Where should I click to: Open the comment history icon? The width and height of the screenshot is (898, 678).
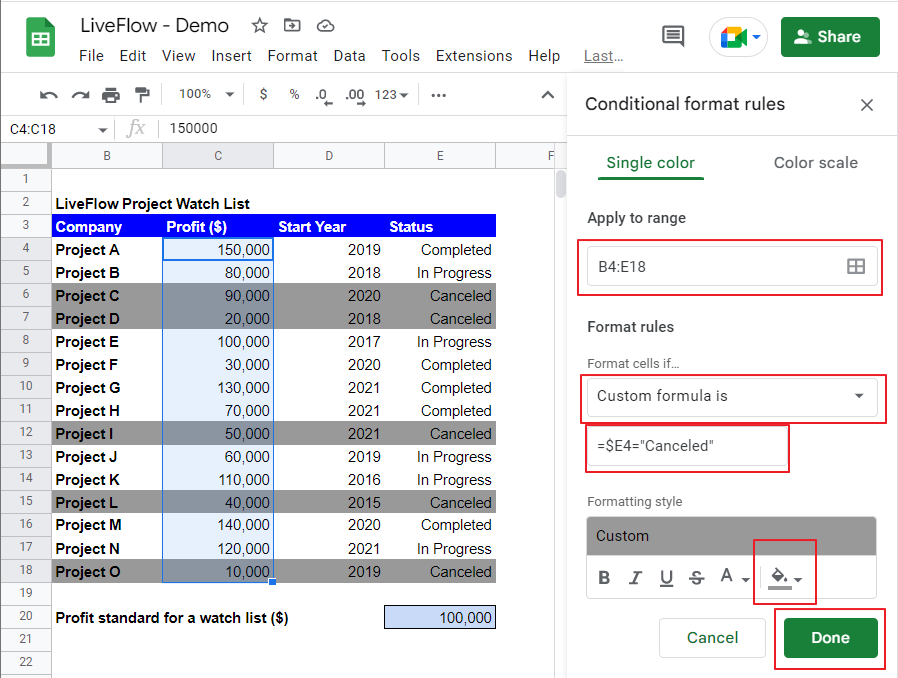[x=673, y=37]
